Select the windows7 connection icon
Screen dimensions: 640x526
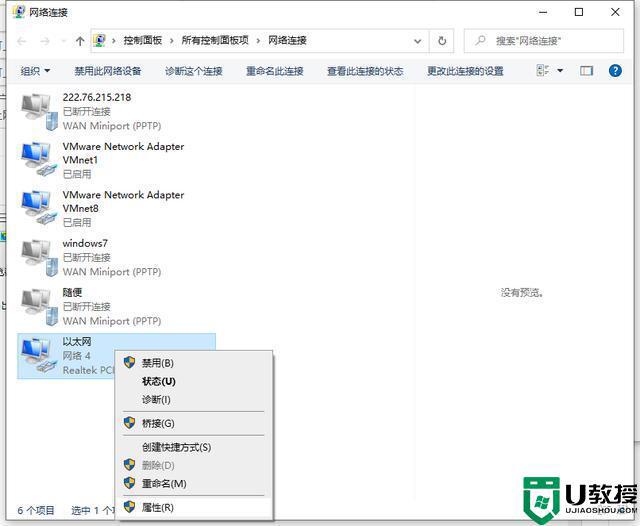point(40,257)
